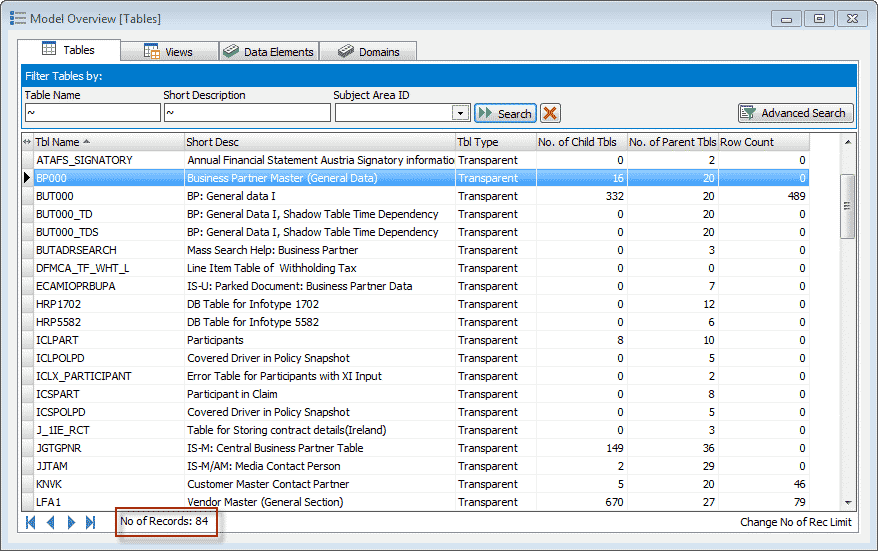The width and height of the screenshot is (878, 551).
Task: Sort by Short Desc column header
Action: (320, 142)
